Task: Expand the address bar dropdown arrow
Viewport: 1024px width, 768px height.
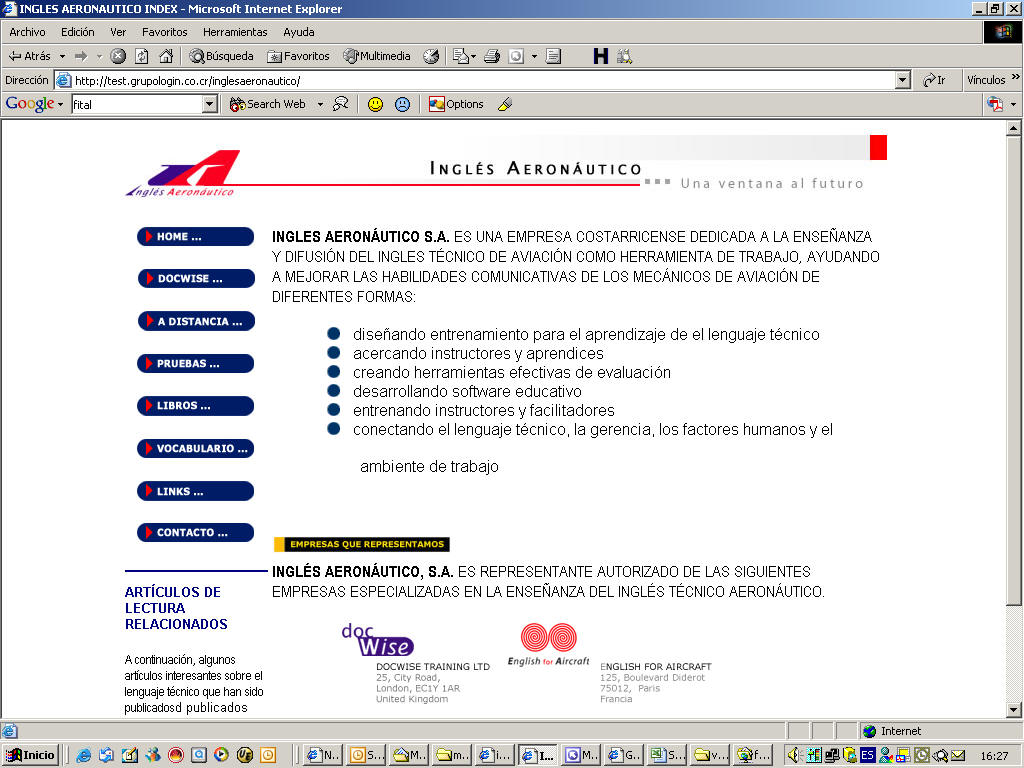Action: click(x=903, y=80)
